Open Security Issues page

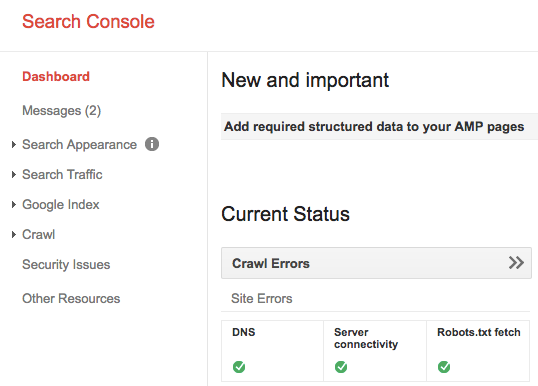pos(66,264)
